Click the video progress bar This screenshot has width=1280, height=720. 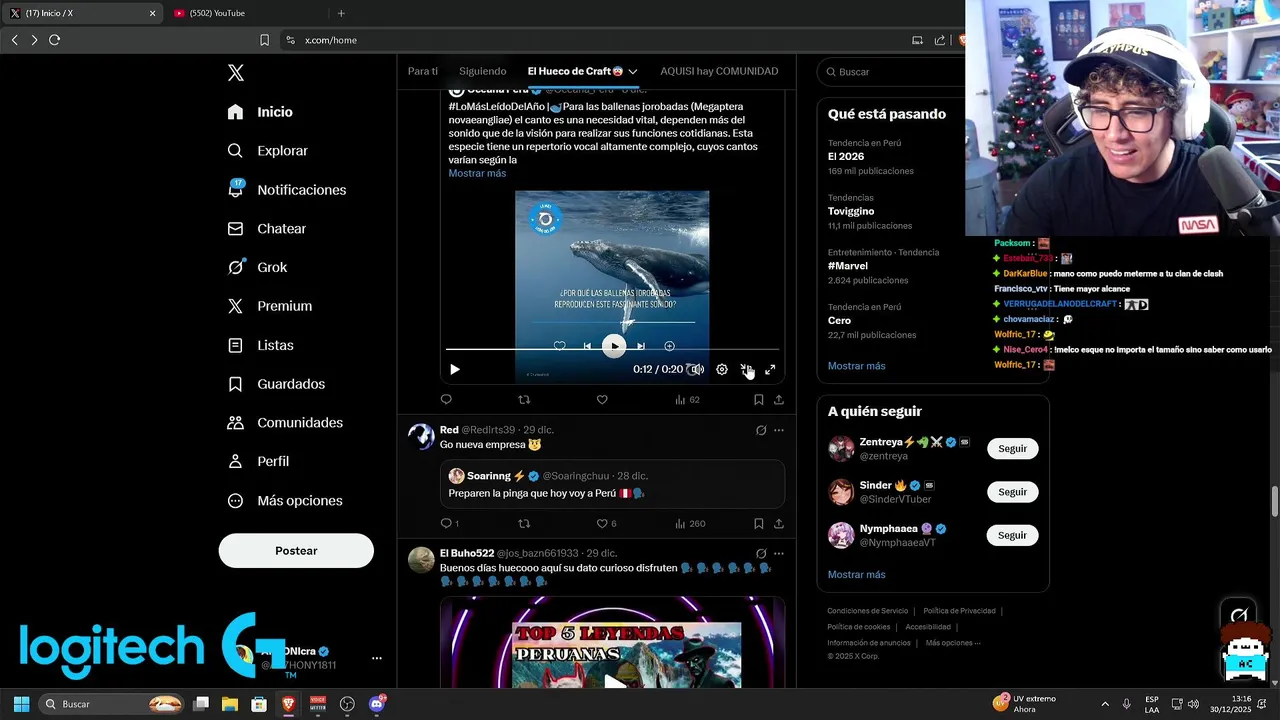[612, 349]
